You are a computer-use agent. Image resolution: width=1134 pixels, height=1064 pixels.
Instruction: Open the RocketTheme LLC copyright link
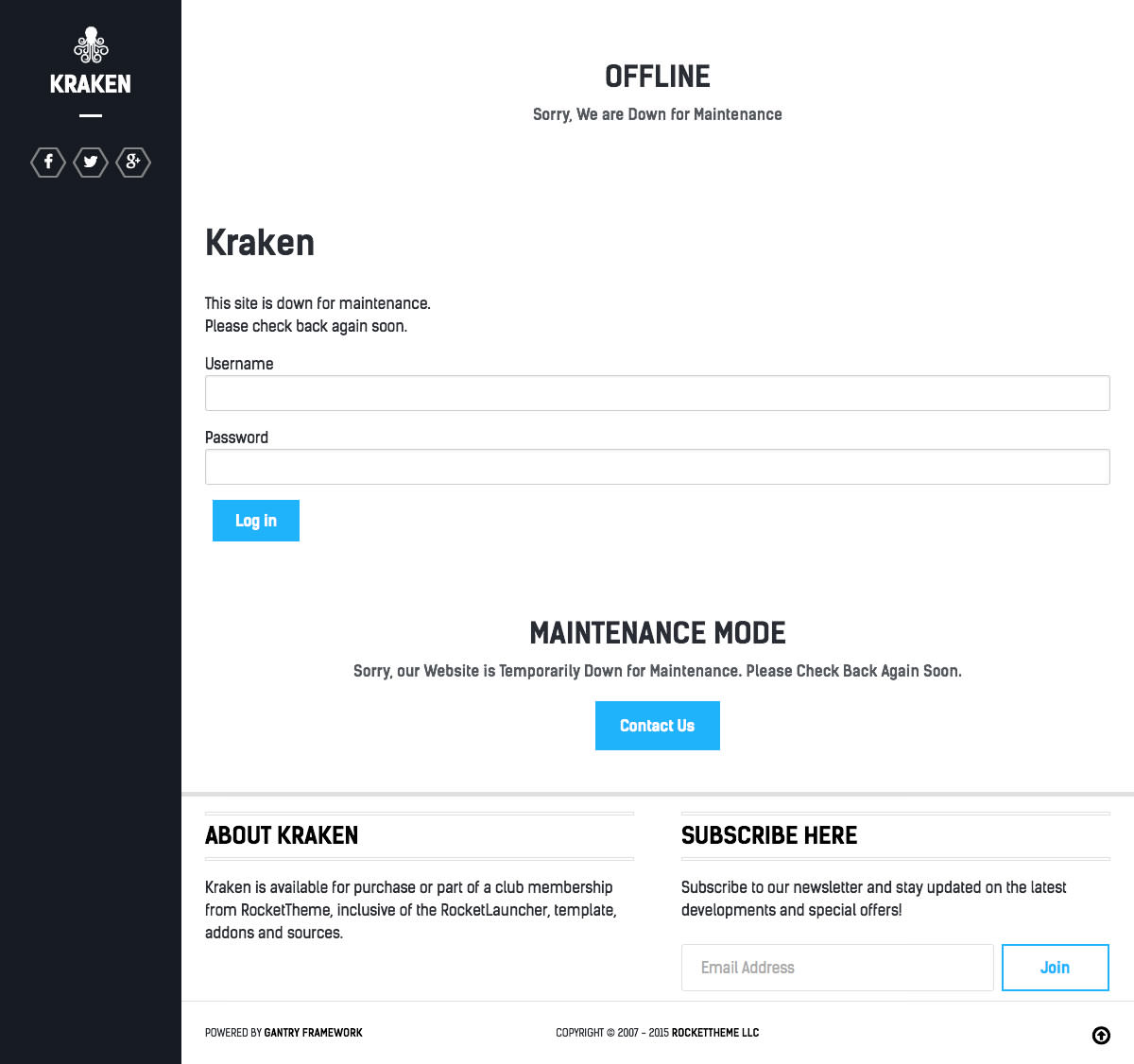click(714, 1033)
